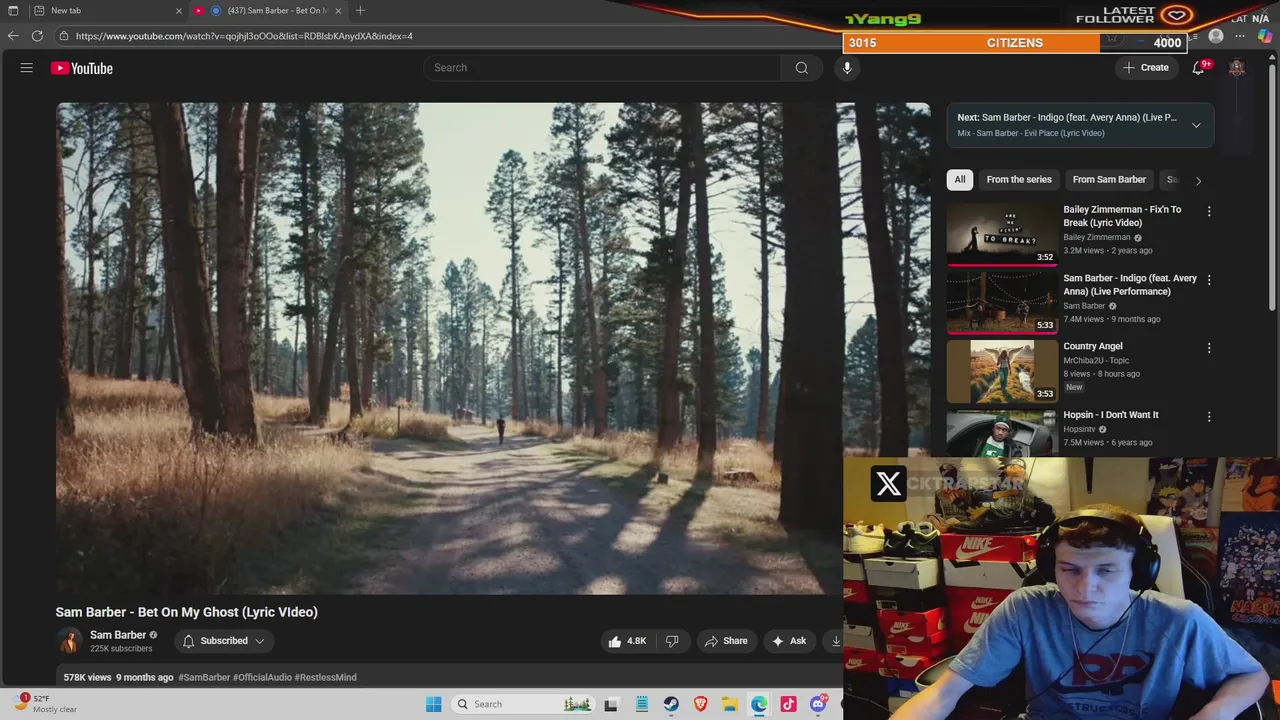Open the Hopsin I Don't Want It thumbnail
The width and height of the screenshot is (1280, 720).
pyautogui.click(x=1002, y=432)
